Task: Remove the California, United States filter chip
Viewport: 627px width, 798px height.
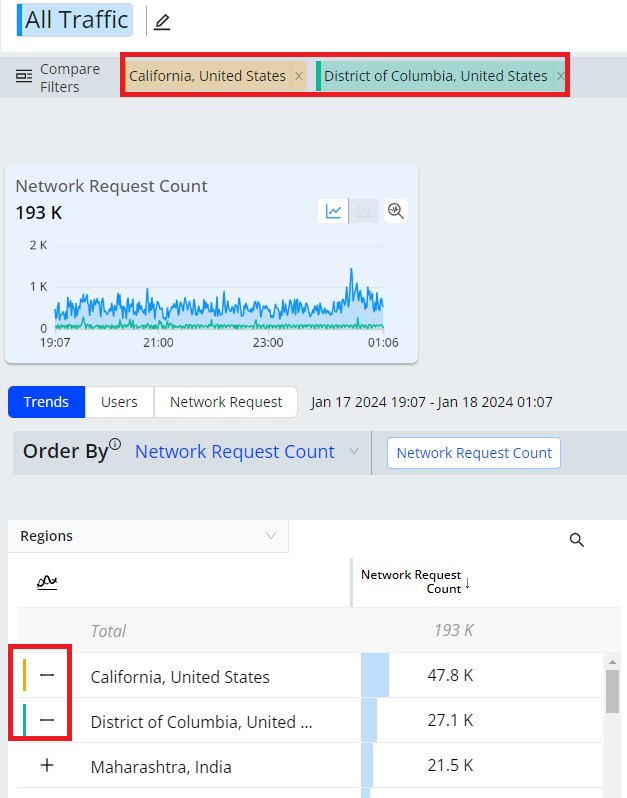Action: 298,76
